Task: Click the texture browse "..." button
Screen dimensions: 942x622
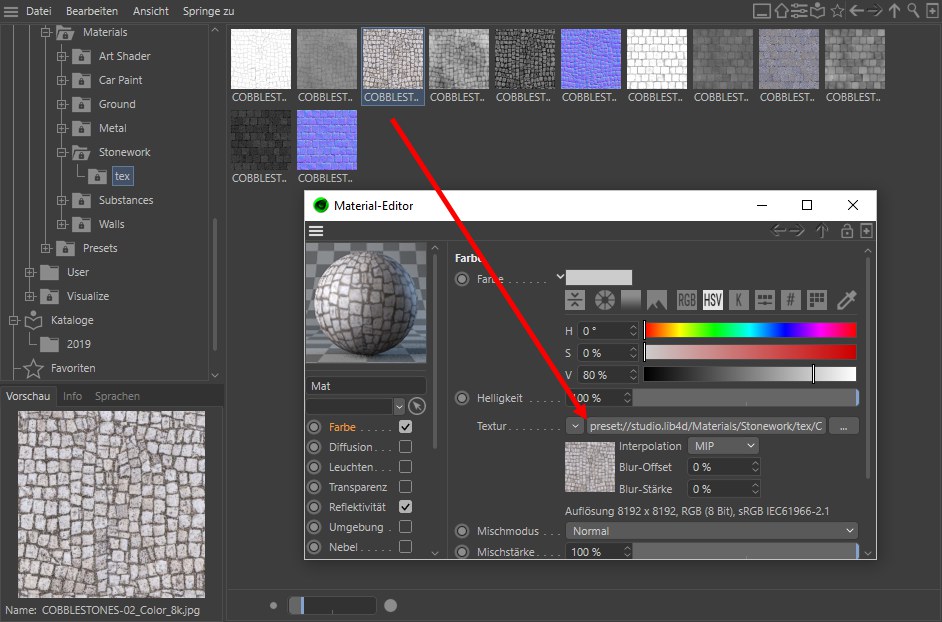Action: [844, 426]
